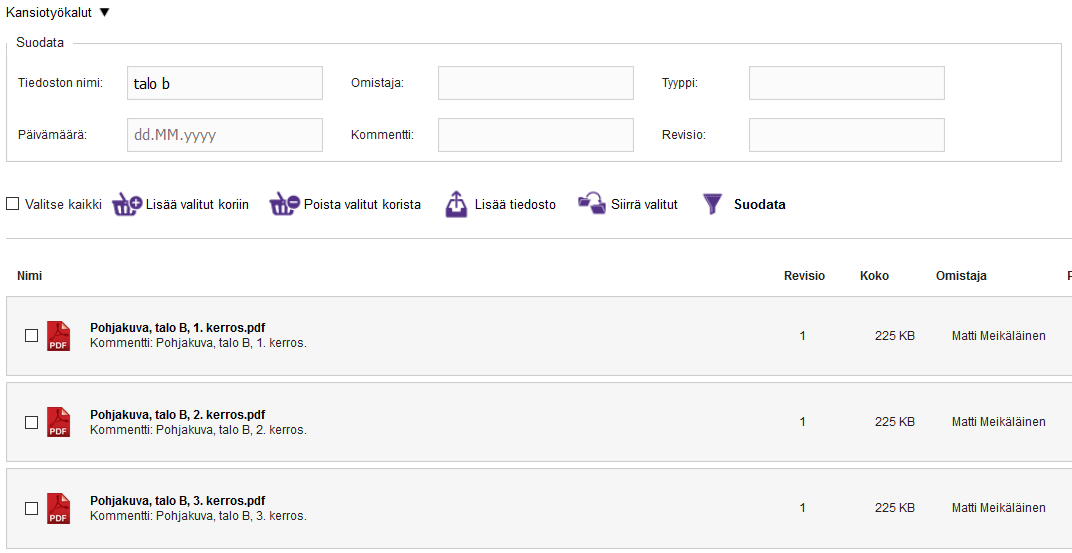Select checkbox for talo B, 1. kerros.pdf
Image resolution: width=1072 pixels, height=553 pixels.
point(31,336)
